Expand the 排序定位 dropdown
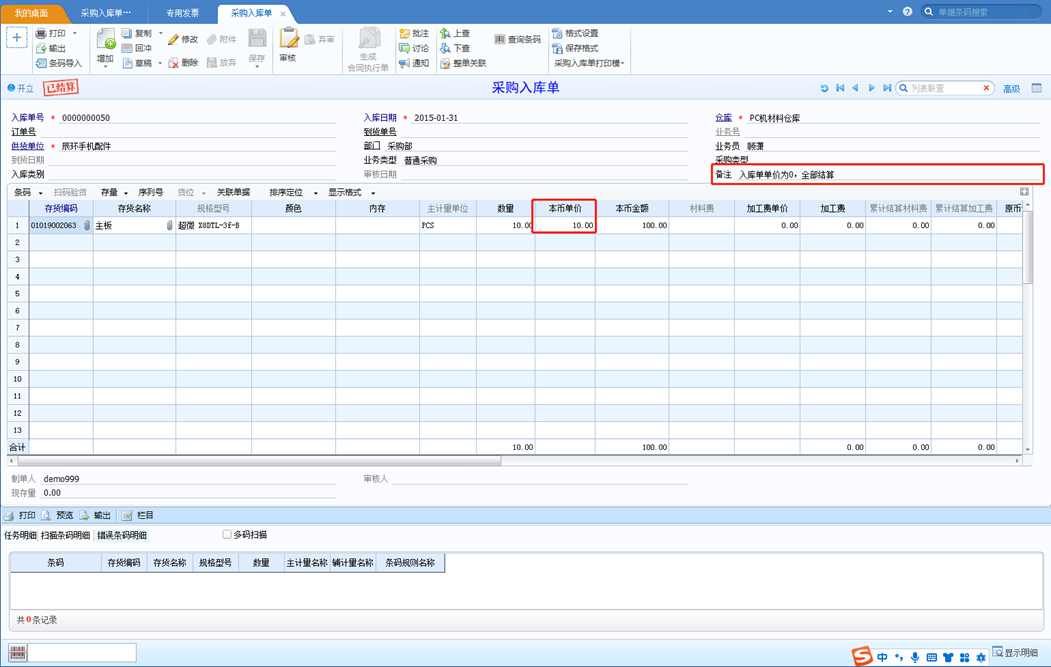Screen dimensions: 1051x667 tap(316, 193)
